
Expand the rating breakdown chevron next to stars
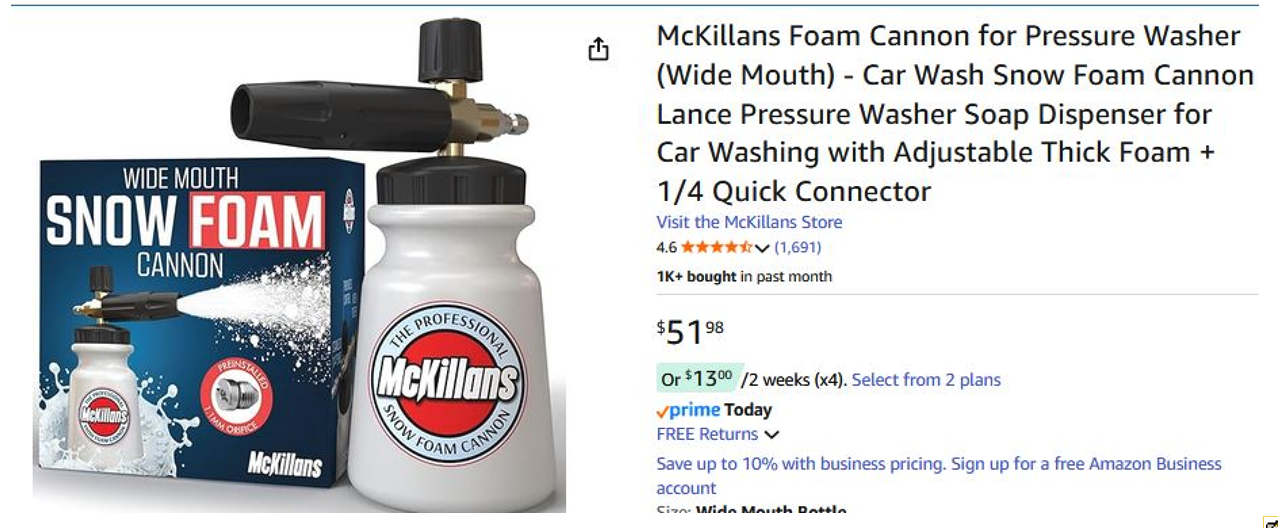(x=762, y=248)
